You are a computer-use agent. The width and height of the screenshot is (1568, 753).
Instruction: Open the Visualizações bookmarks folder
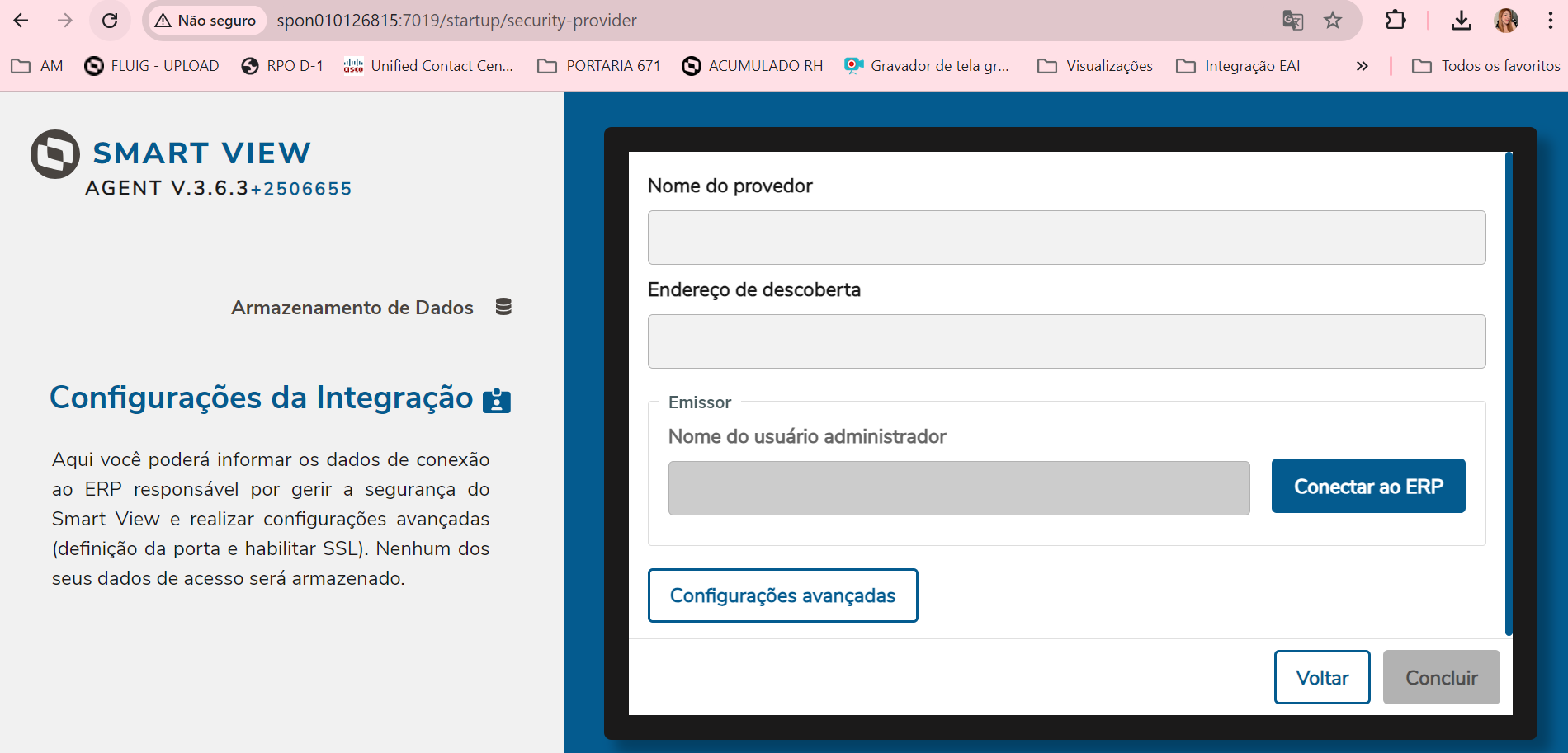click(x=1095, y=66)
